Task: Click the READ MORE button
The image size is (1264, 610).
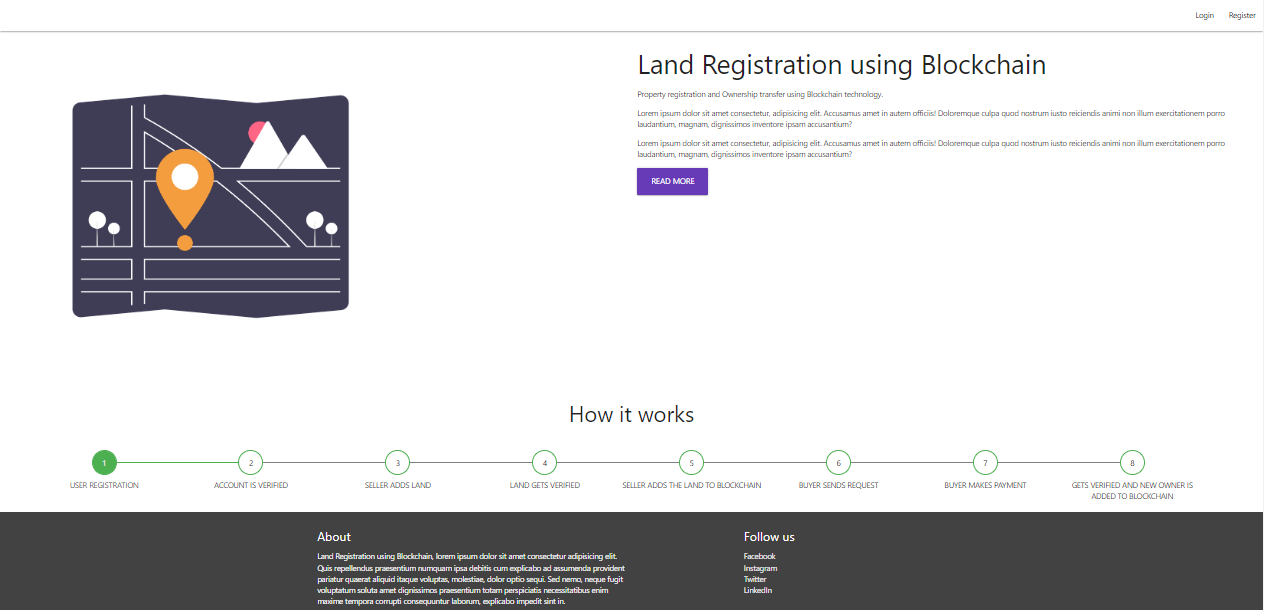Action: tap(672, 181)
